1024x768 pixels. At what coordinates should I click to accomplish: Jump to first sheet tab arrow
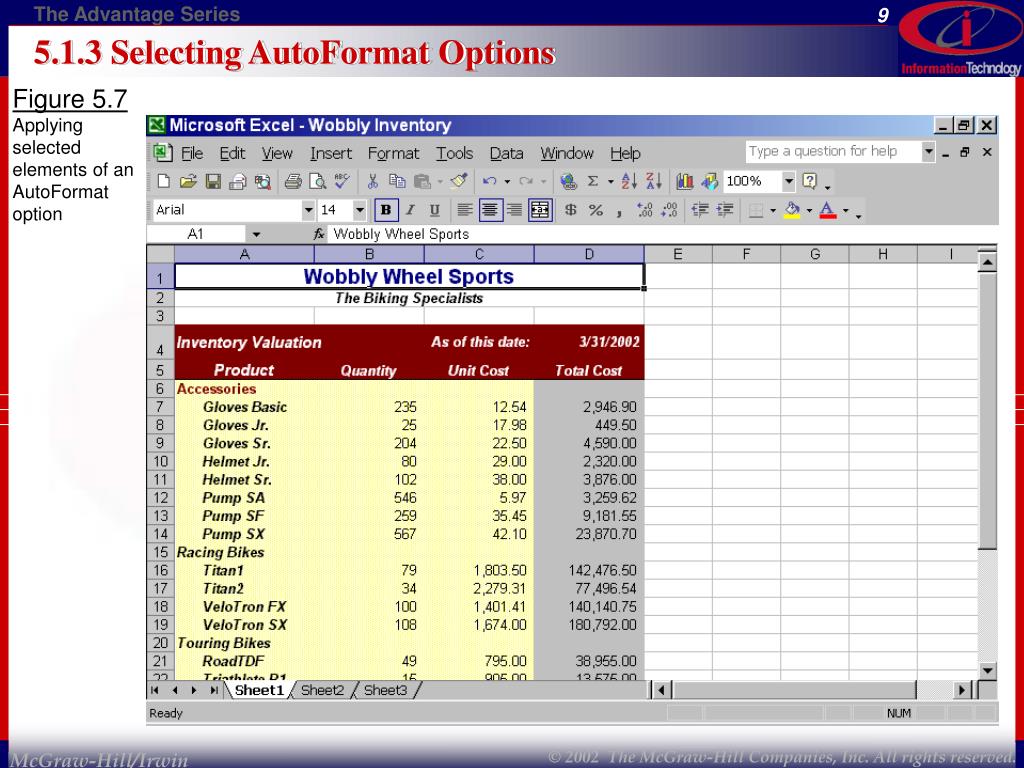(155, 690)
